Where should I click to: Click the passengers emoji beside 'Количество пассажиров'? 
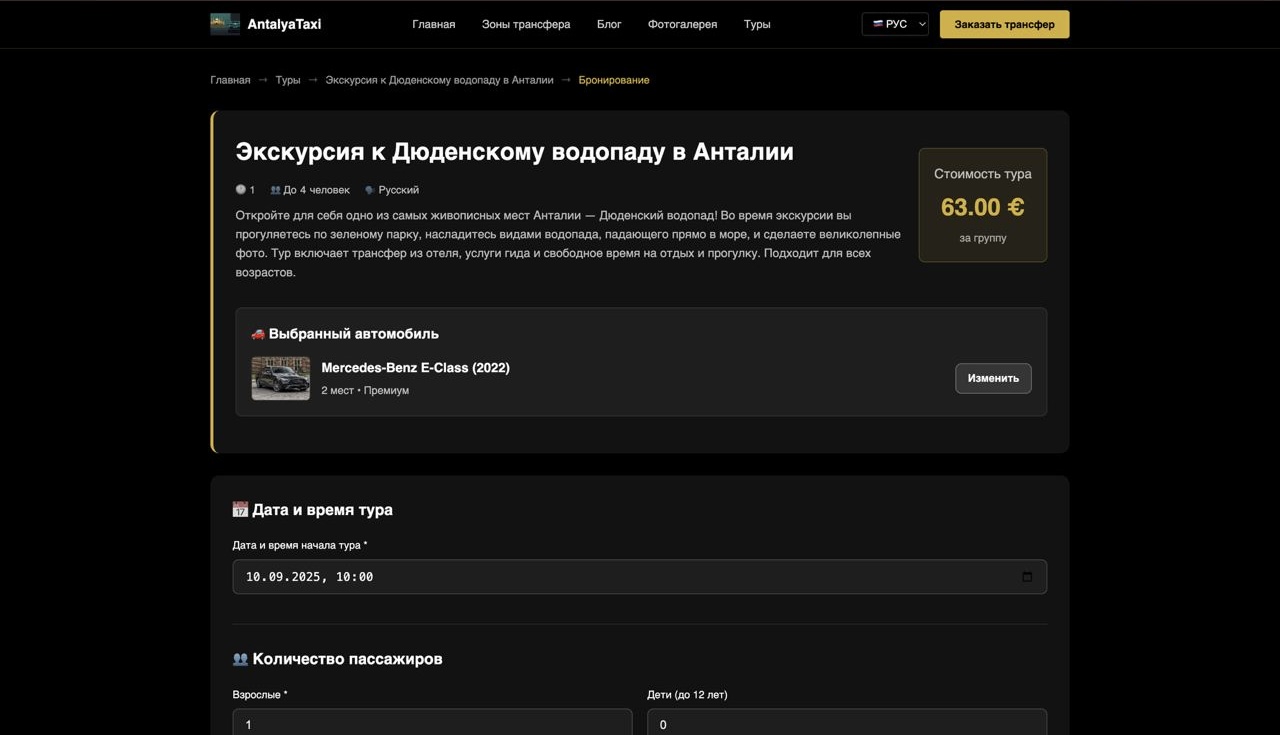point(239,658)
